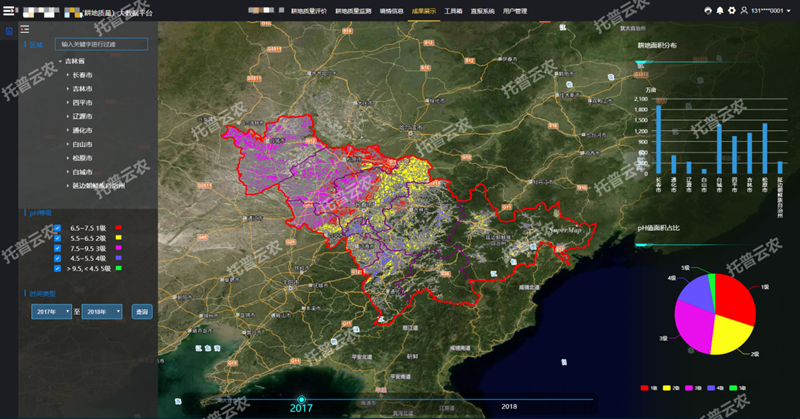Open settings with the gear icon

(x=732, y=10)
